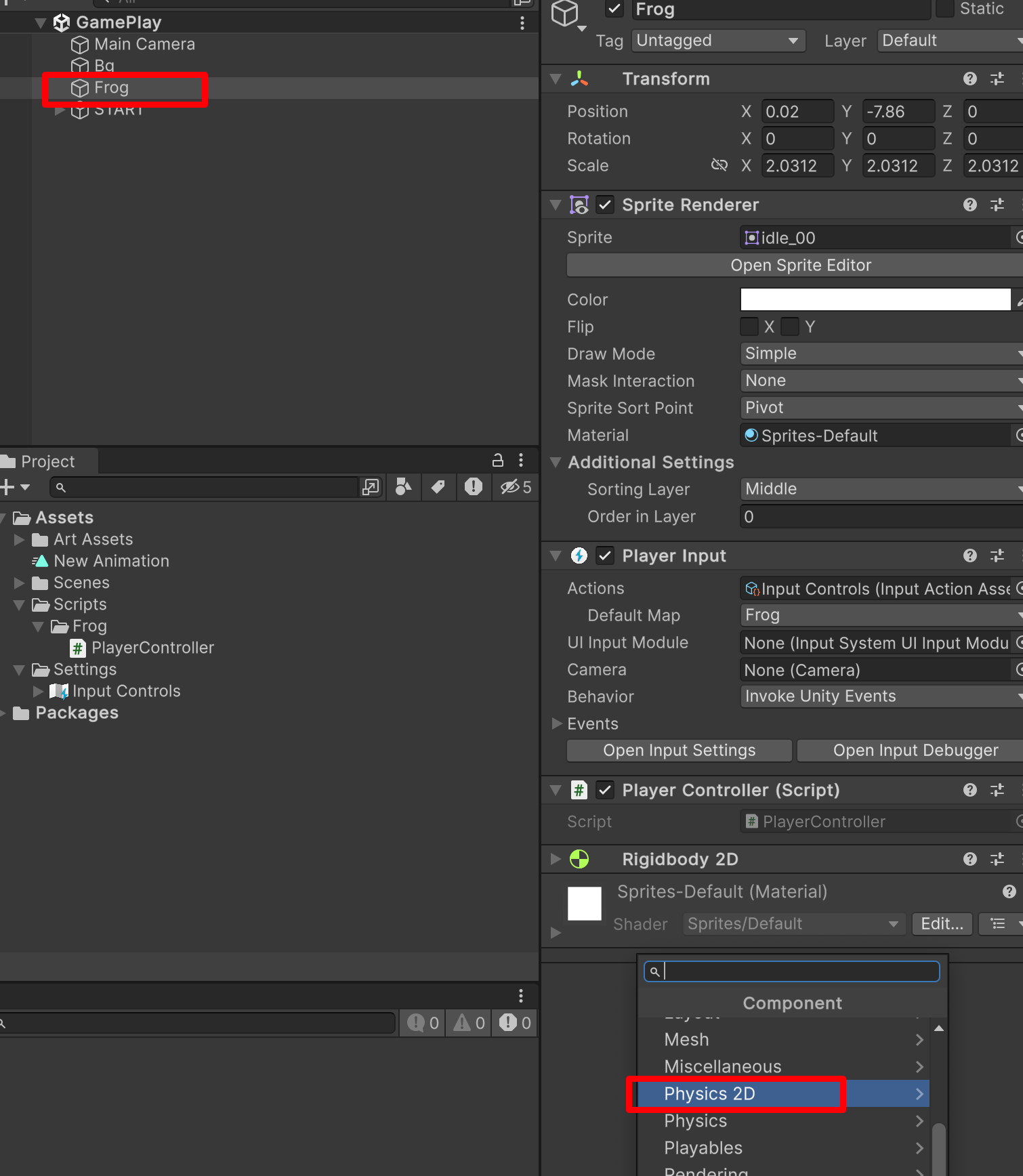Image resolution: width=1023 pixels, height=1176 pixels.
Task: Select Mesh in component menu
Action: (783, 1039)
